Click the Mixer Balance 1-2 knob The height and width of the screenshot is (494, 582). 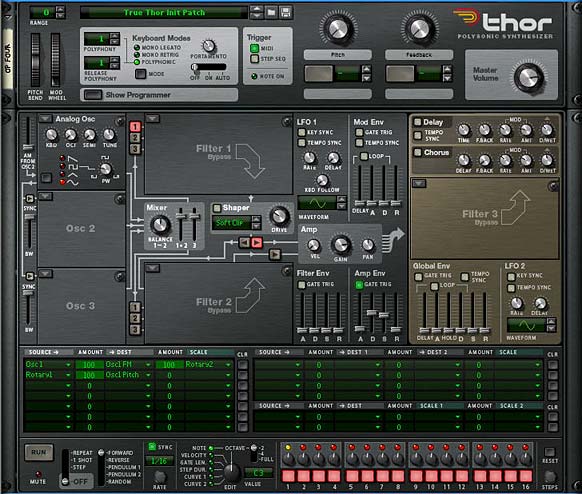160,225
